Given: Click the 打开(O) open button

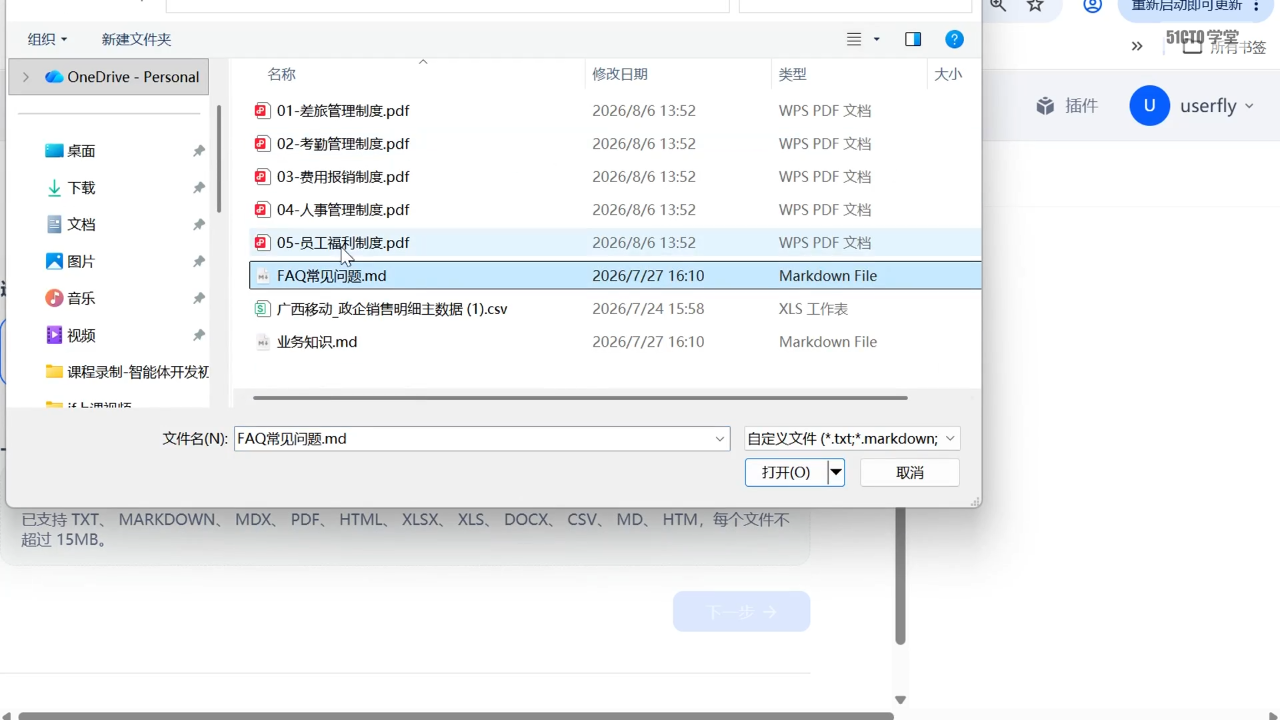Looking at the screenshot, I should pyautogui.click(x=786, y=472).
